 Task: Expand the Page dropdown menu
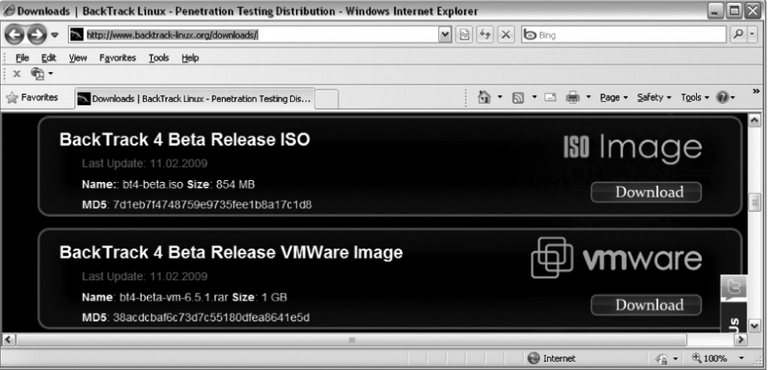click(614, 98)
